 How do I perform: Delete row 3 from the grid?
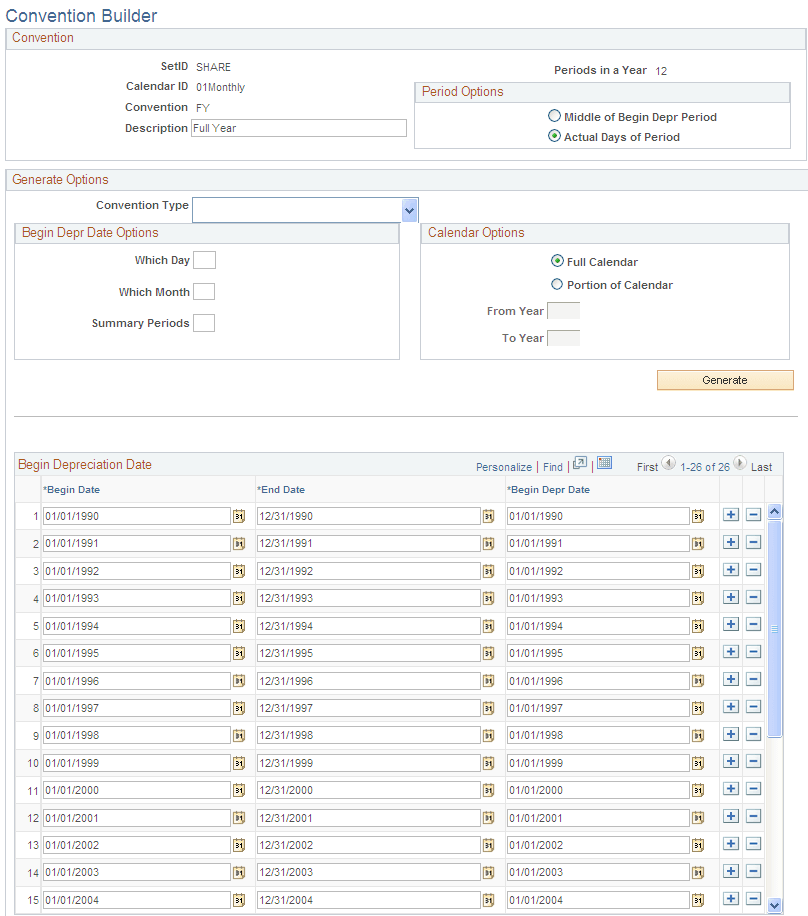753,569
